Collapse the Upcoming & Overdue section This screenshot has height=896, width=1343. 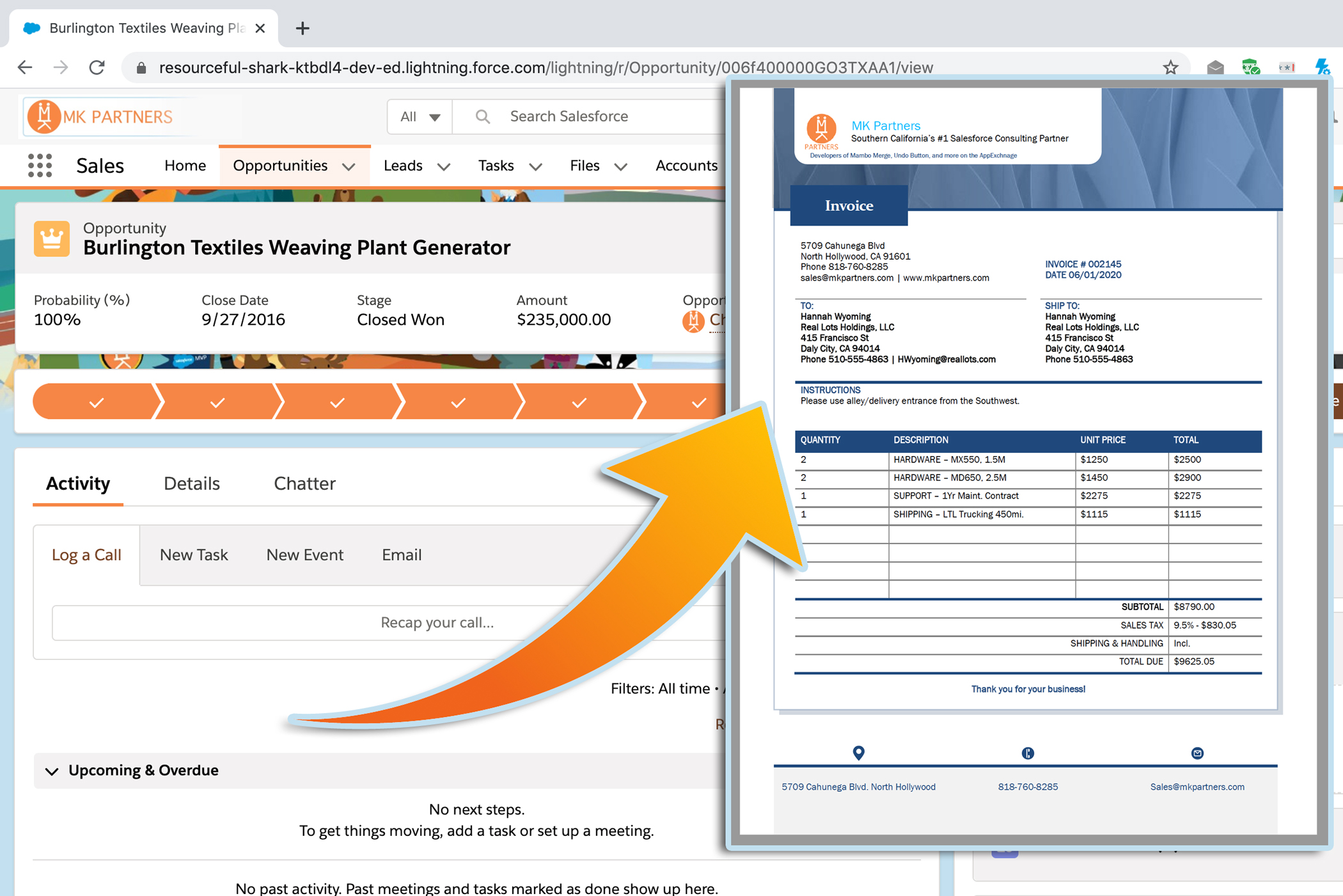(x=52, y=771)
